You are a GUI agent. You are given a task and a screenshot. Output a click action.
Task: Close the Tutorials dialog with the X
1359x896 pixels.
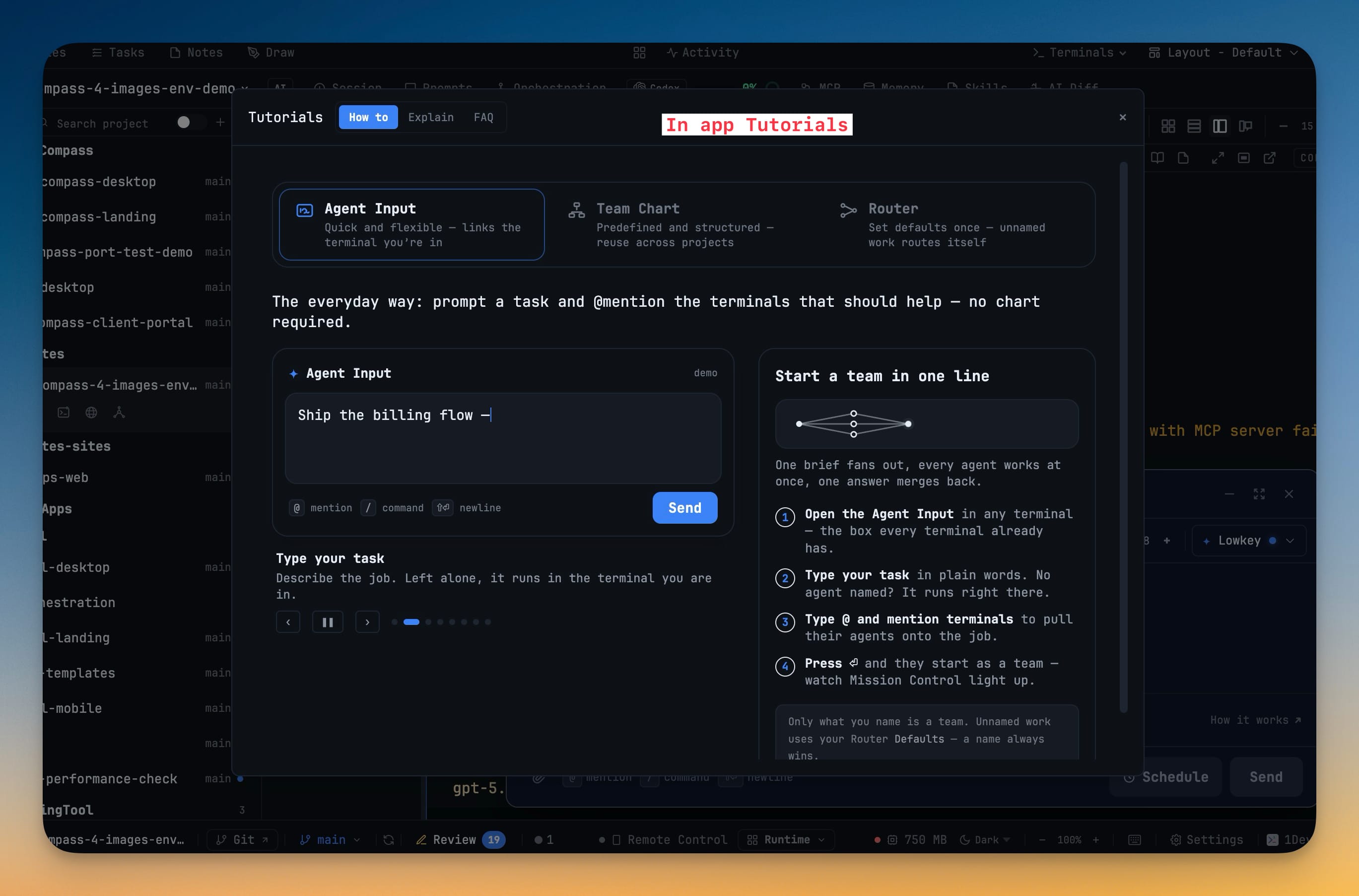coord(1123,117)
